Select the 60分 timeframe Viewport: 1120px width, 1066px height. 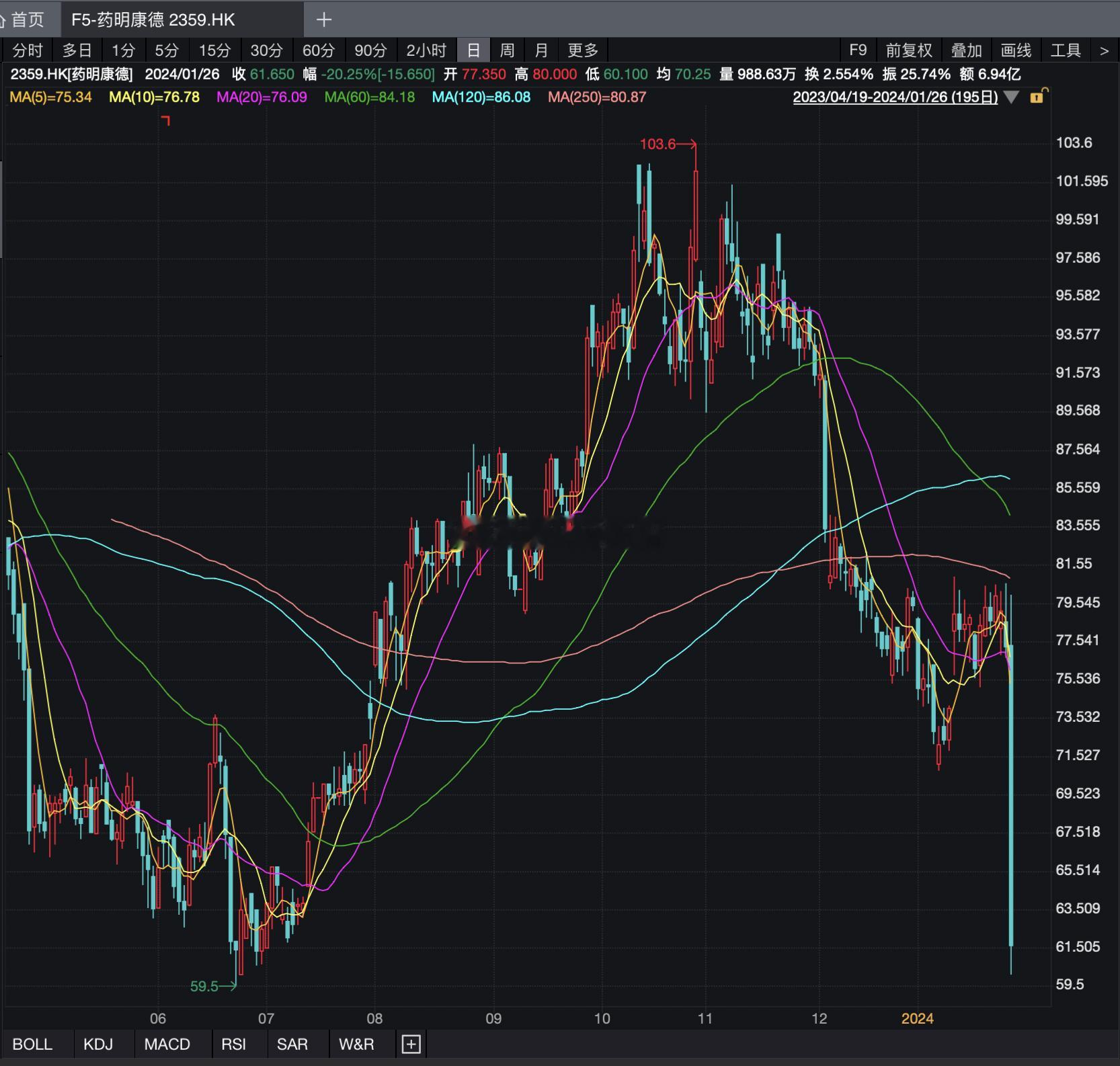[318, 50]
